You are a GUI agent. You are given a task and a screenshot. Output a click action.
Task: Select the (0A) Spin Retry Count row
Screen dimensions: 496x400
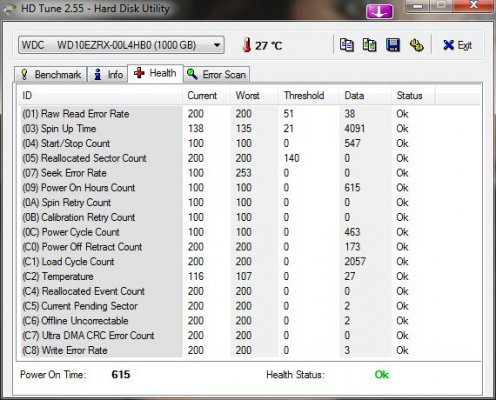[228, 202]
